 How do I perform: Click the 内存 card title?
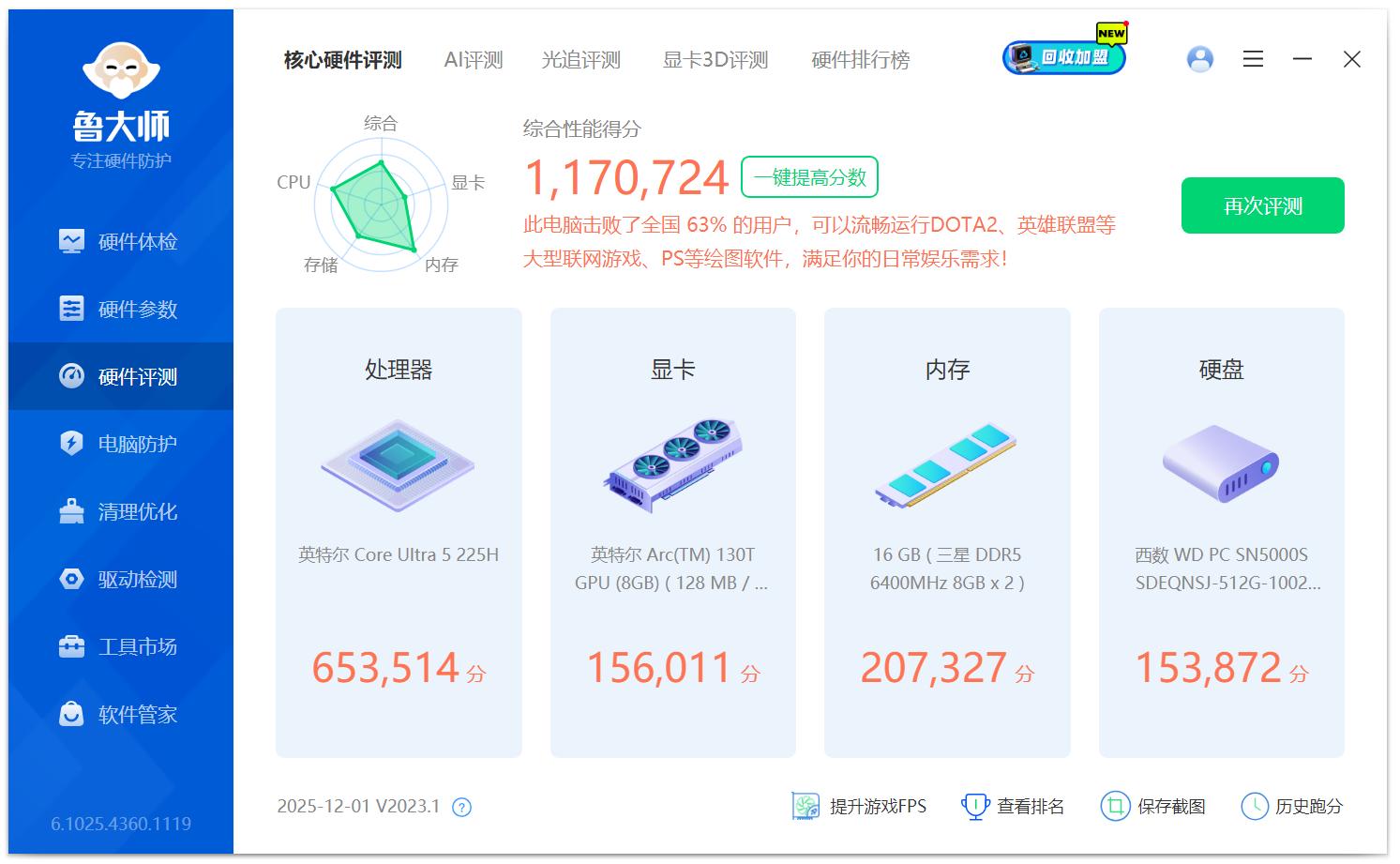pos(947,370)
